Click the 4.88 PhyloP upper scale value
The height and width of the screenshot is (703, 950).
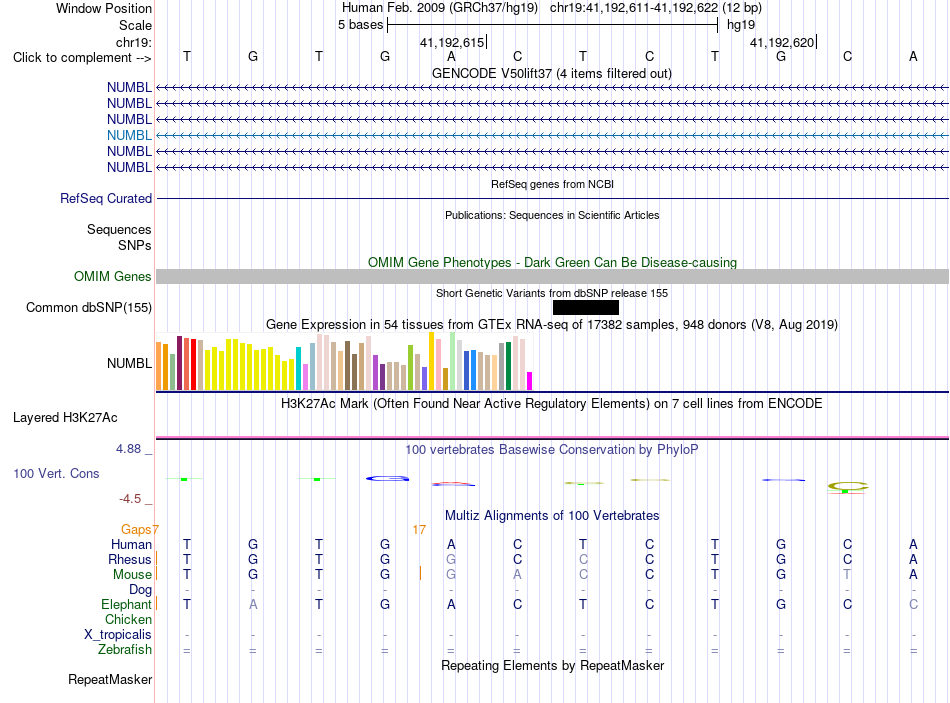coord(128,449)
